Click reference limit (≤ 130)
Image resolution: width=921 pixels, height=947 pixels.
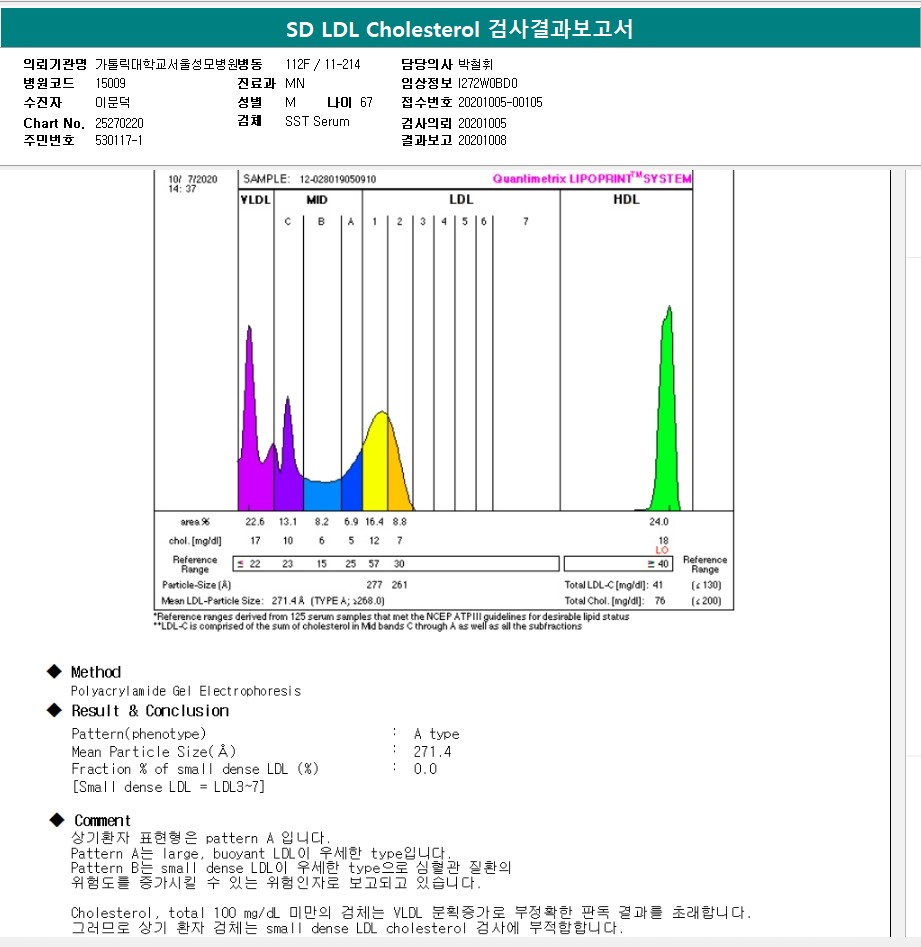point(706,585)
